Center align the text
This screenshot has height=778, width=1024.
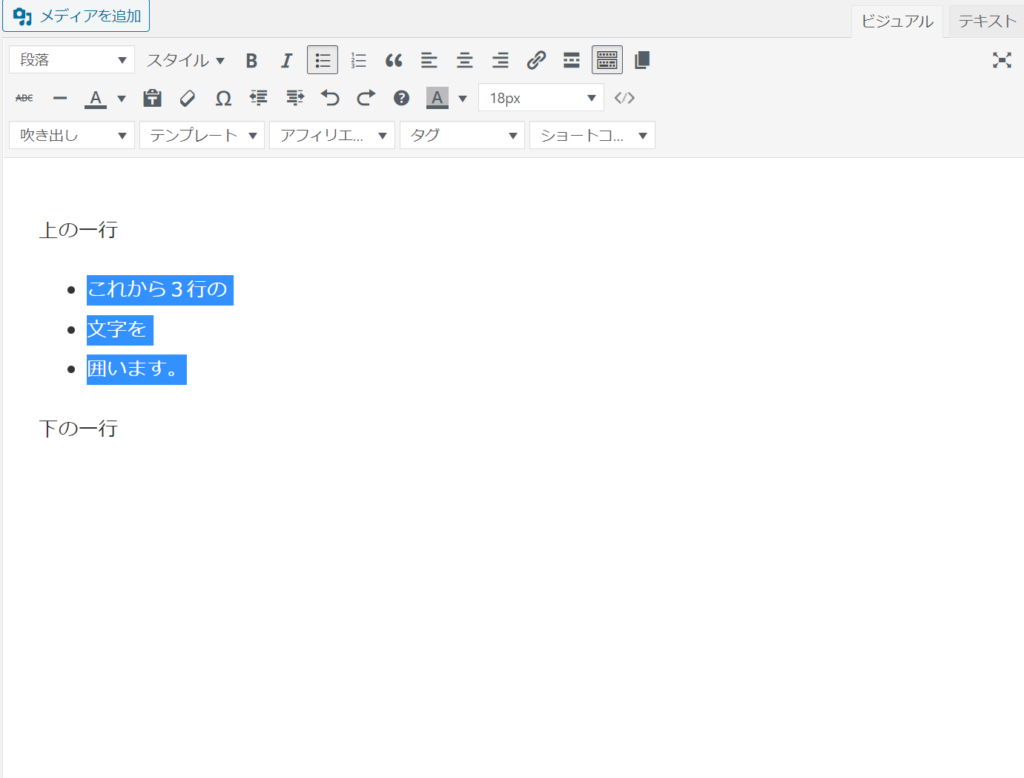click(x=464, y=61)
